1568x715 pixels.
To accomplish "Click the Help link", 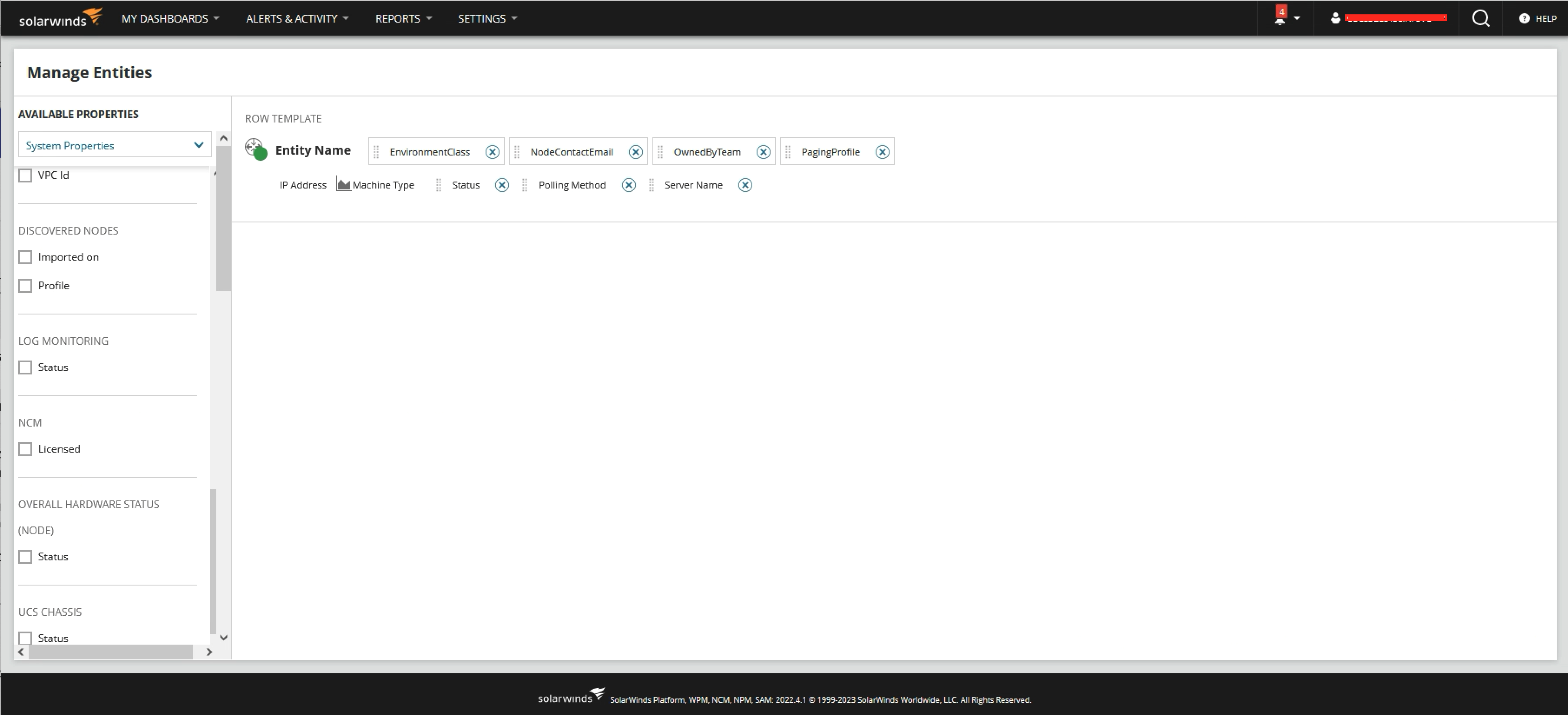I will [1538, 18].
